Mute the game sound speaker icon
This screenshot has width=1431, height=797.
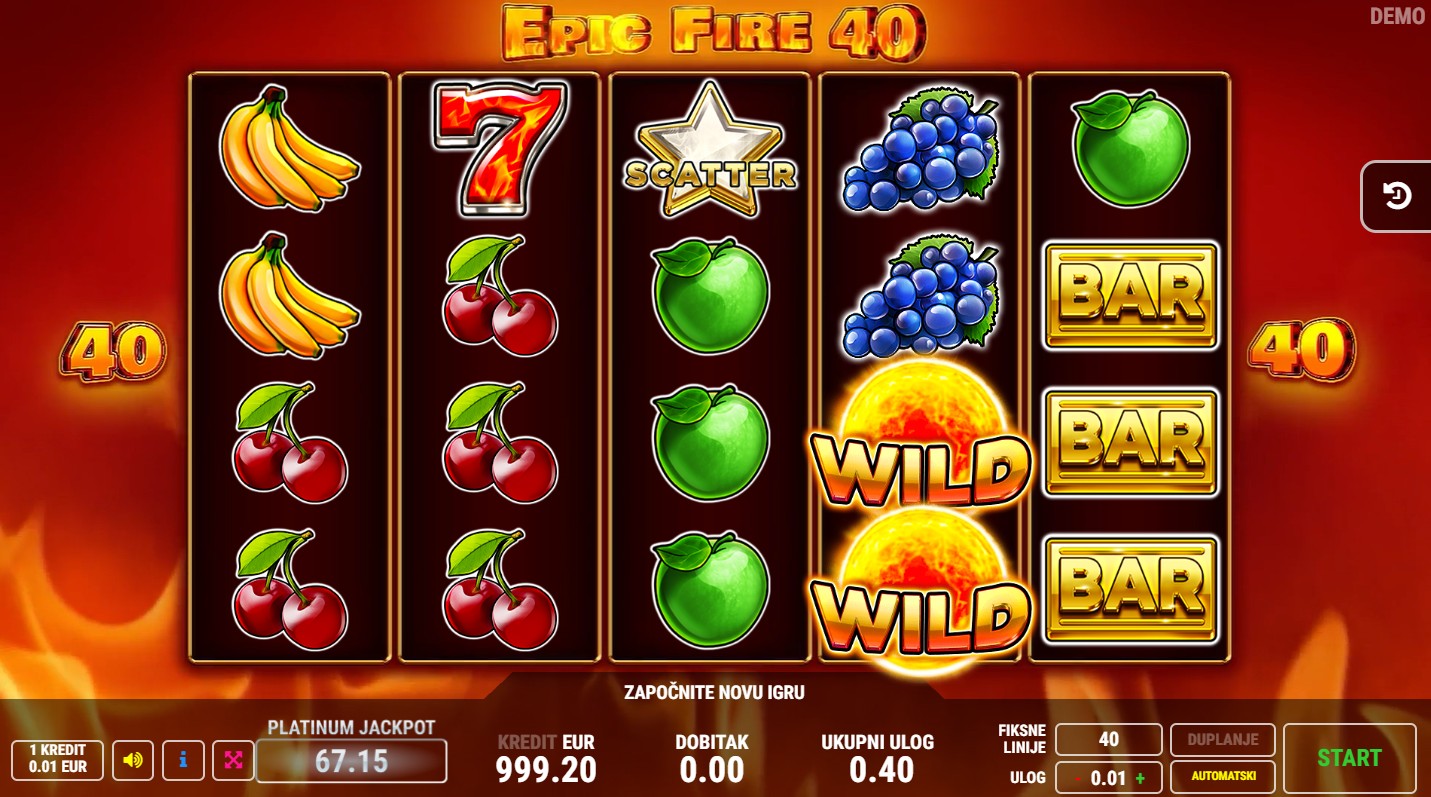pos(133,761)
